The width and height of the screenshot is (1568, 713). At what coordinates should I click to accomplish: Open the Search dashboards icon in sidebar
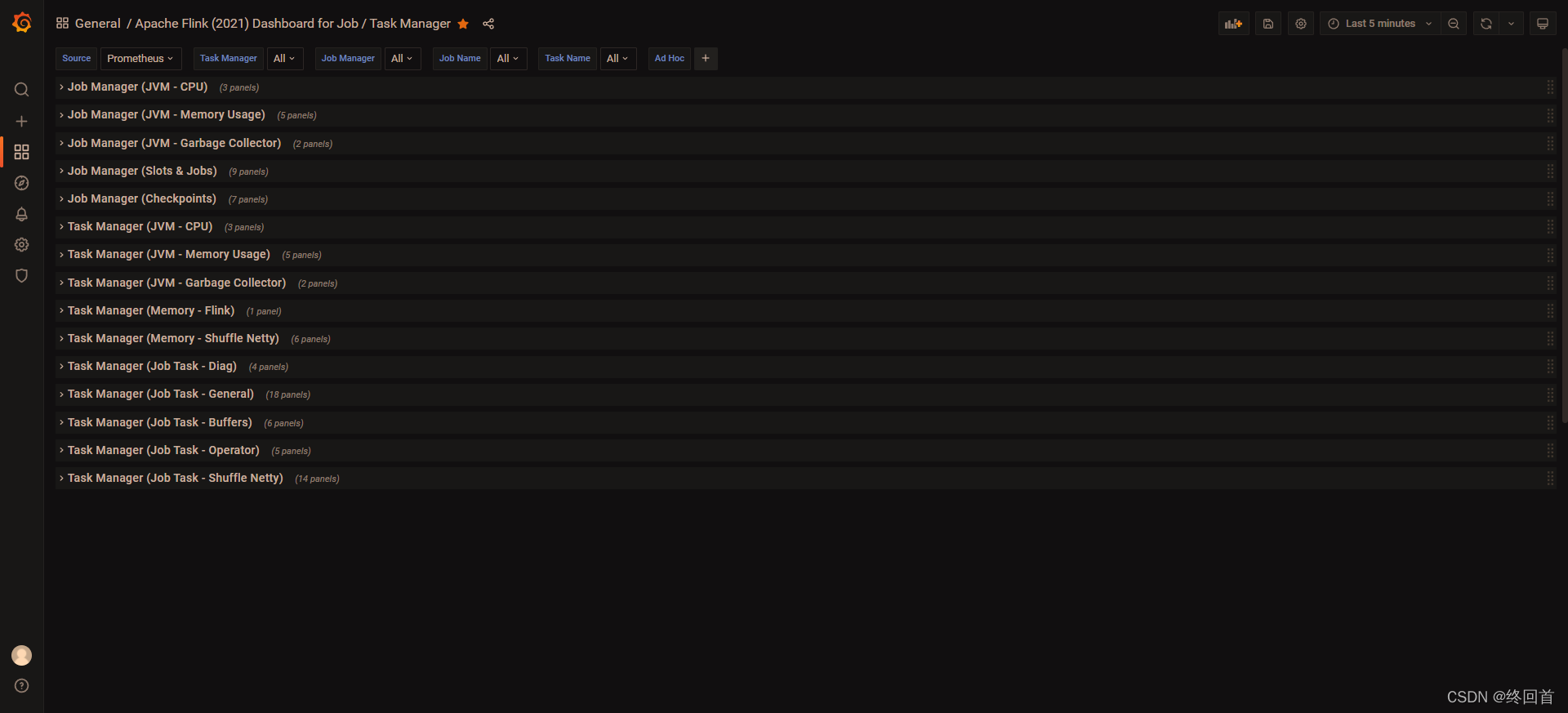tap(22, 90)
